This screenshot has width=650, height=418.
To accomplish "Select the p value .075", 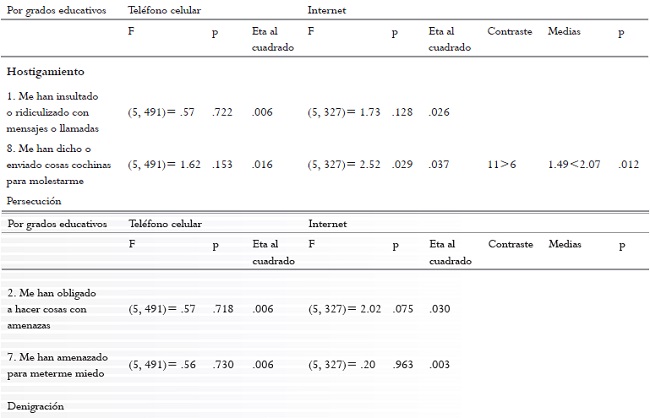I will (402, 310).
